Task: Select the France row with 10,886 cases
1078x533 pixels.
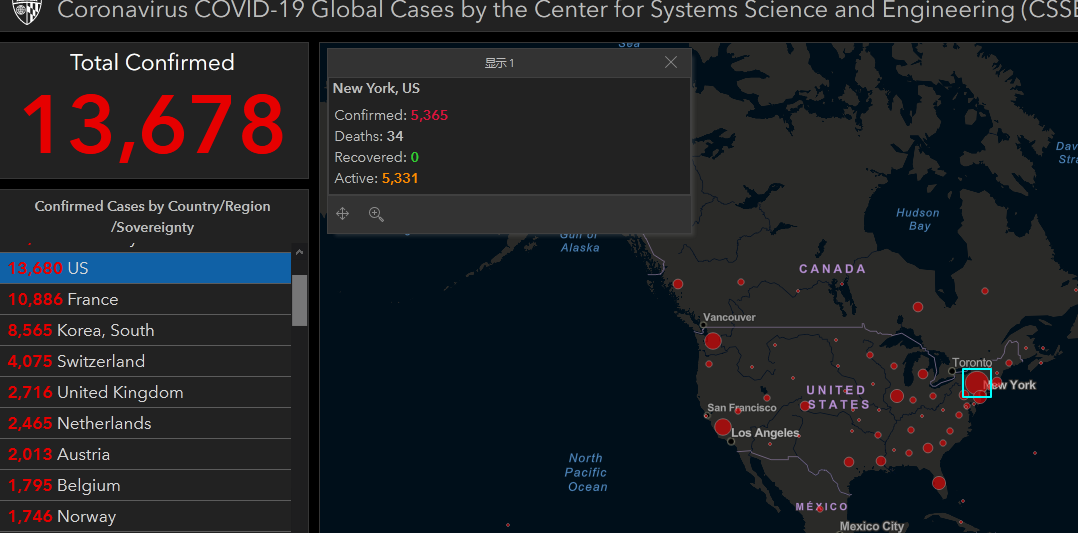Action: pos(146,299)
